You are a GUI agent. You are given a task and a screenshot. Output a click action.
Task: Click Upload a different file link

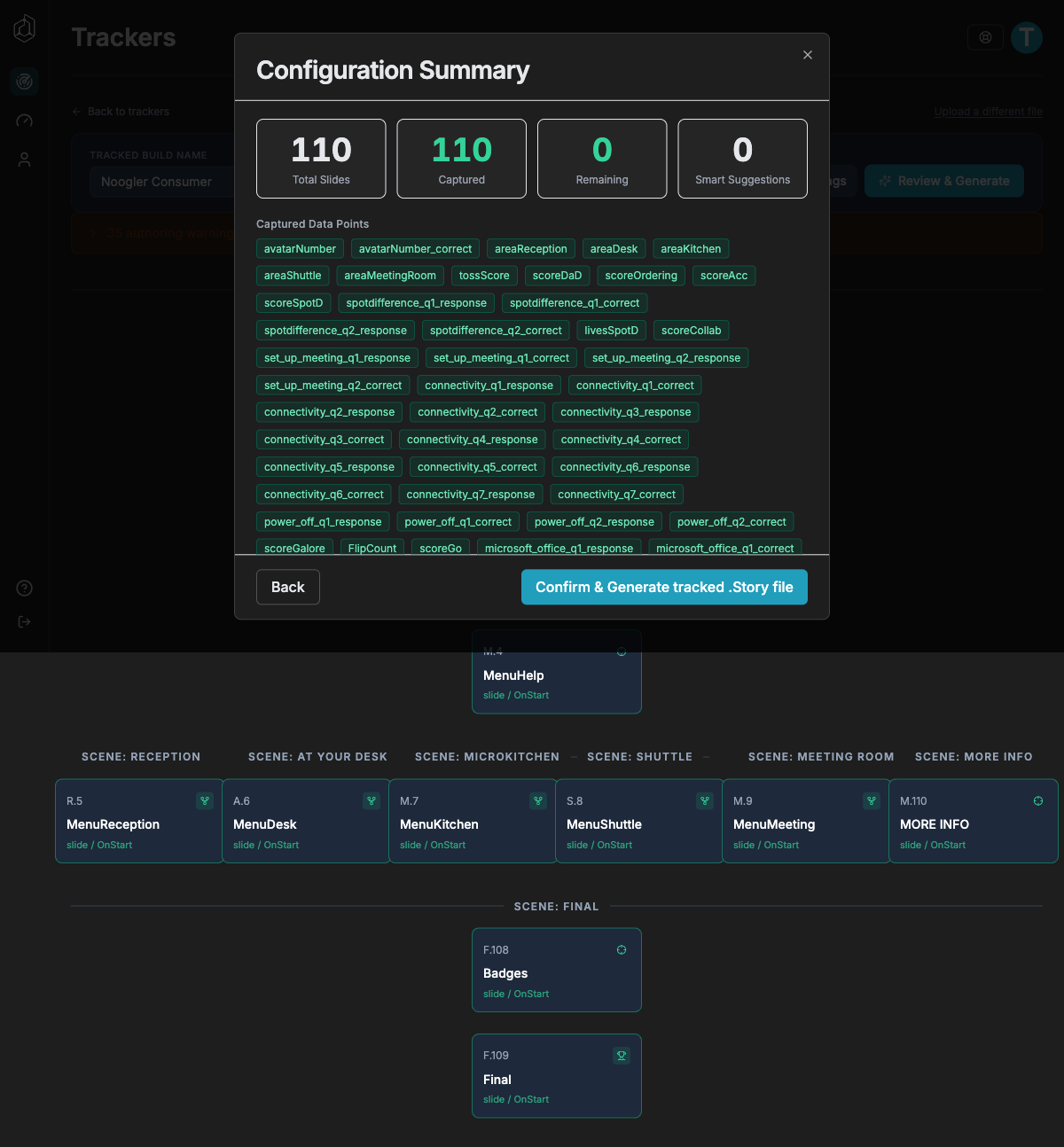989,112
